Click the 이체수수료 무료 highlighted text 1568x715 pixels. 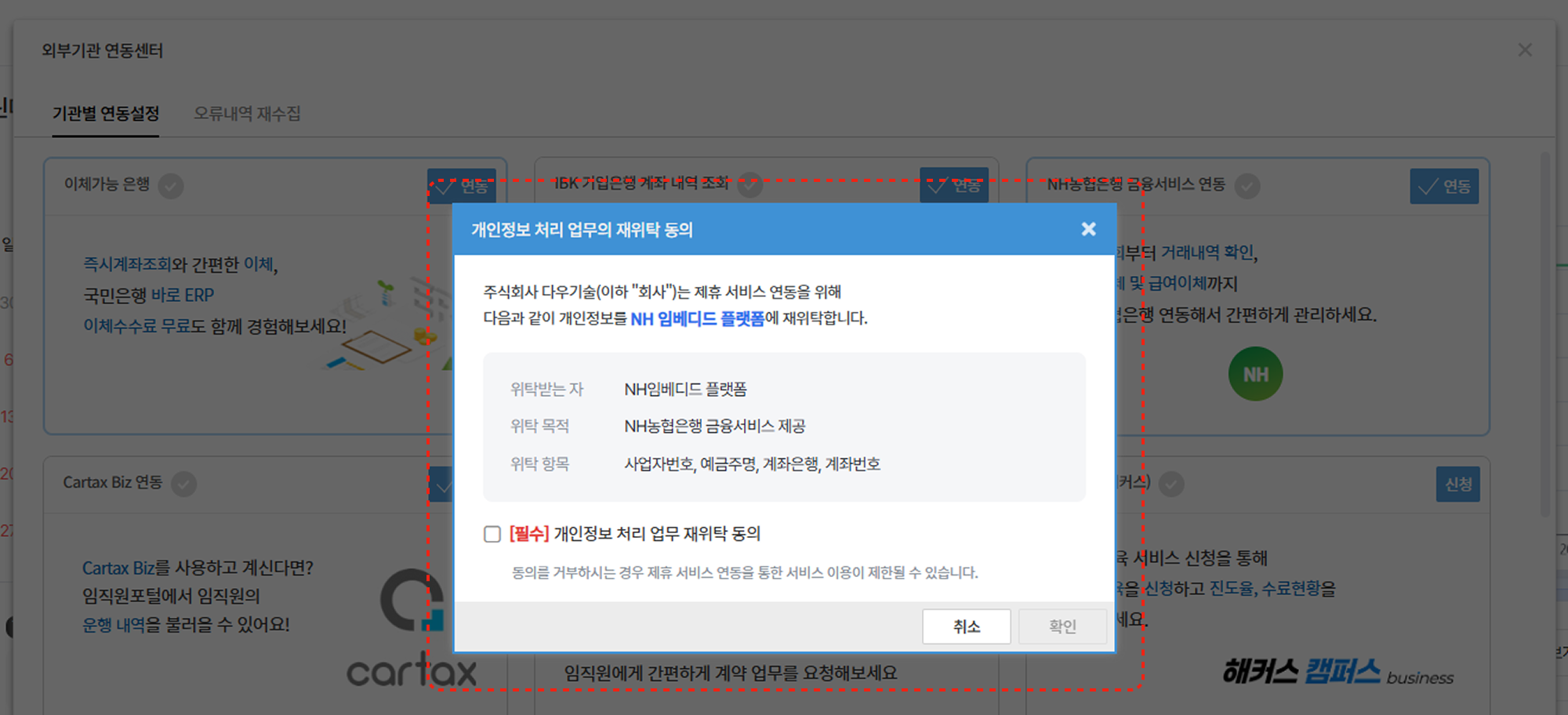pyautogui.click(x=137, y=326)
